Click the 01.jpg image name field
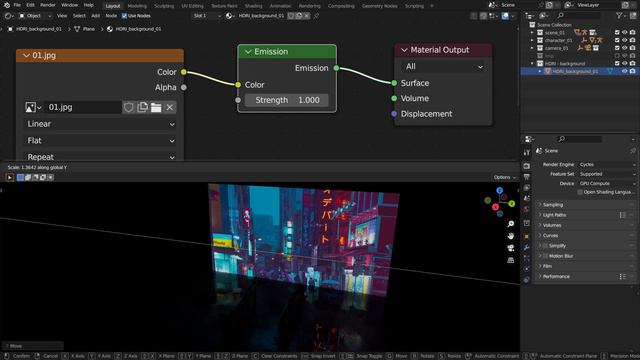 coord(83,107)
